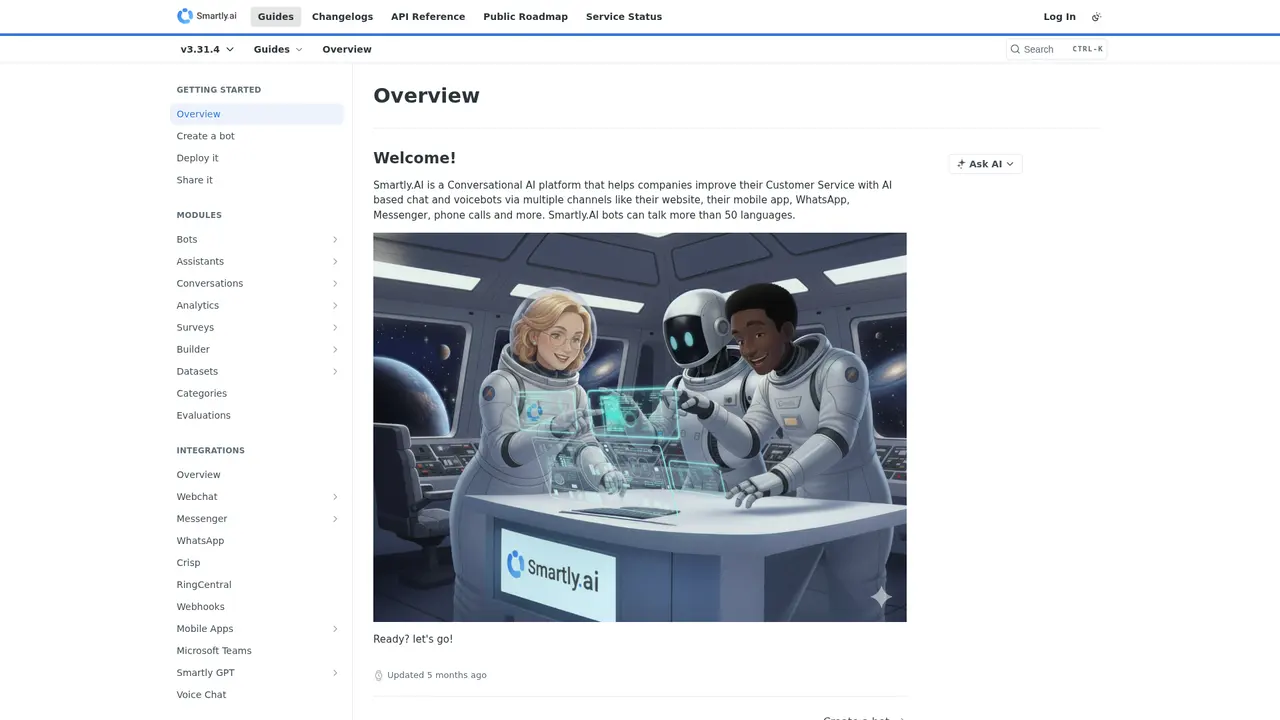Image resolution: width=1280 pixels, height=720 pixels.
Task: Open the Ask AI dropdown button
Action: (985, 164)
